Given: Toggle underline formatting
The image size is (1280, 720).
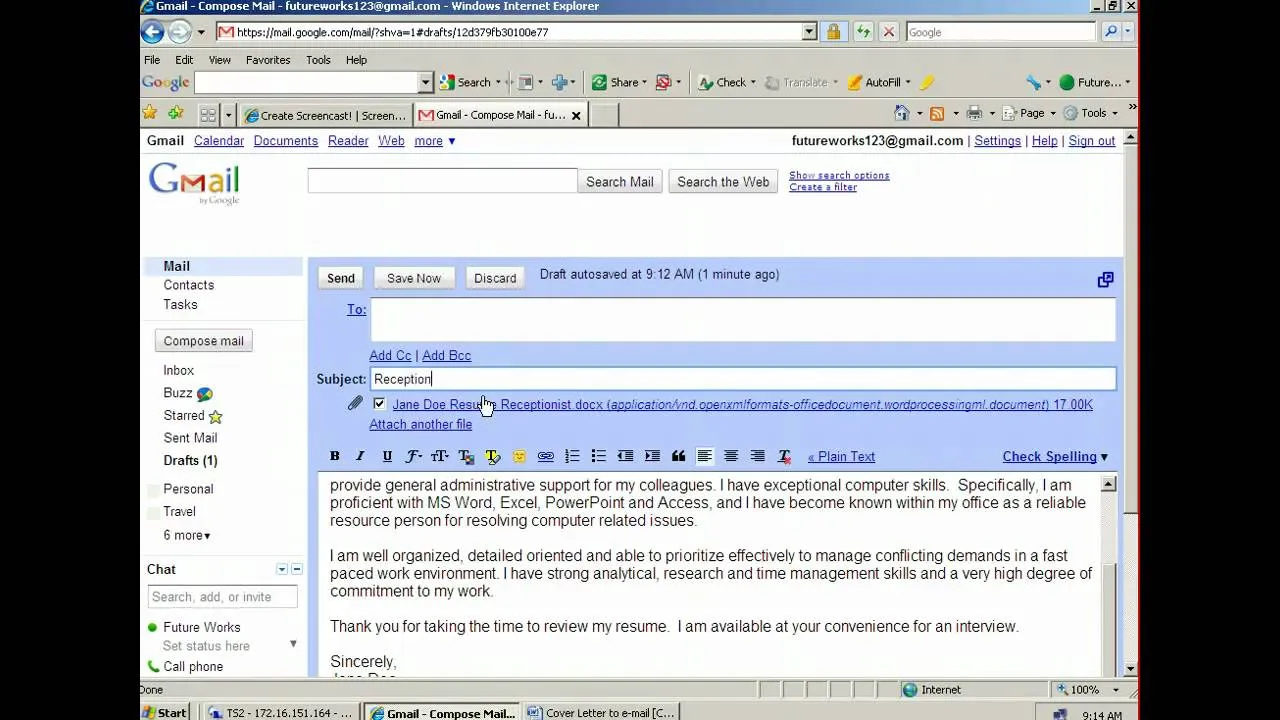Looking at the screenshot, I should (x=387, y=456).
